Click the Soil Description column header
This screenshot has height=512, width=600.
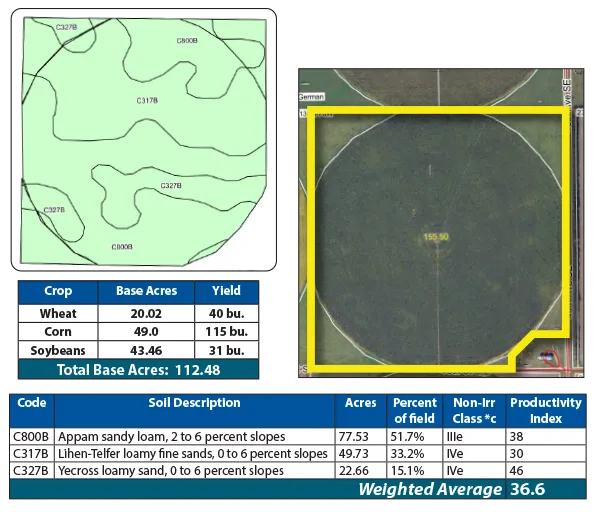pos(192,404)
